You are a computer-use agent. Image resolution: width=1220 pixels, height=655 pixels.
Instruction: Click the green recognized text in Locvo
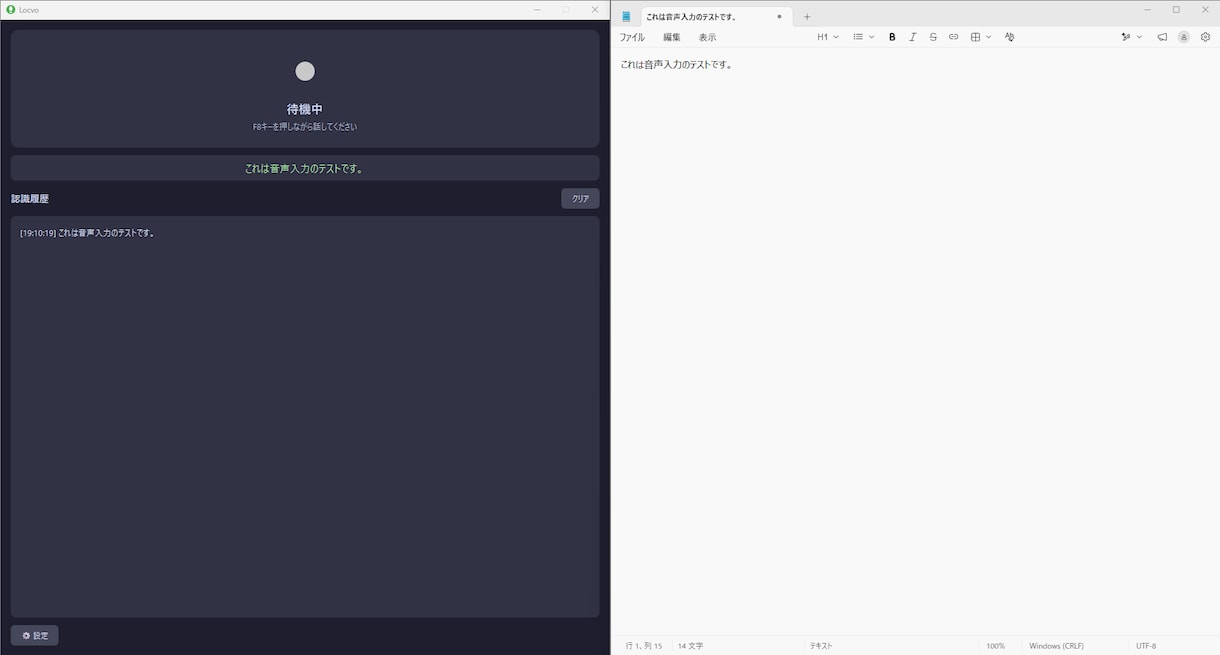(x=305, y=168)
